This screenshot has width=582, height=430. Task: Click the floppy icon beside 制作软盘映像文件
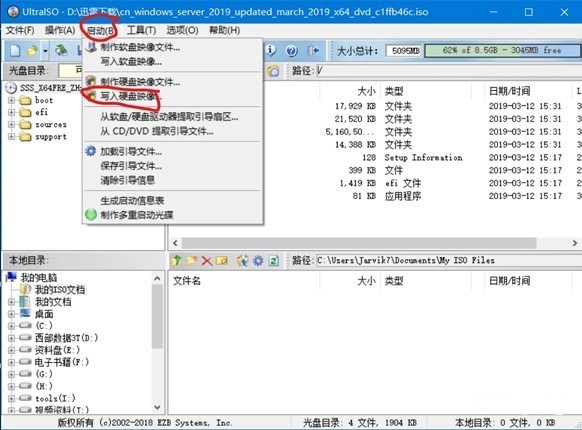click(x=91, y=47)
